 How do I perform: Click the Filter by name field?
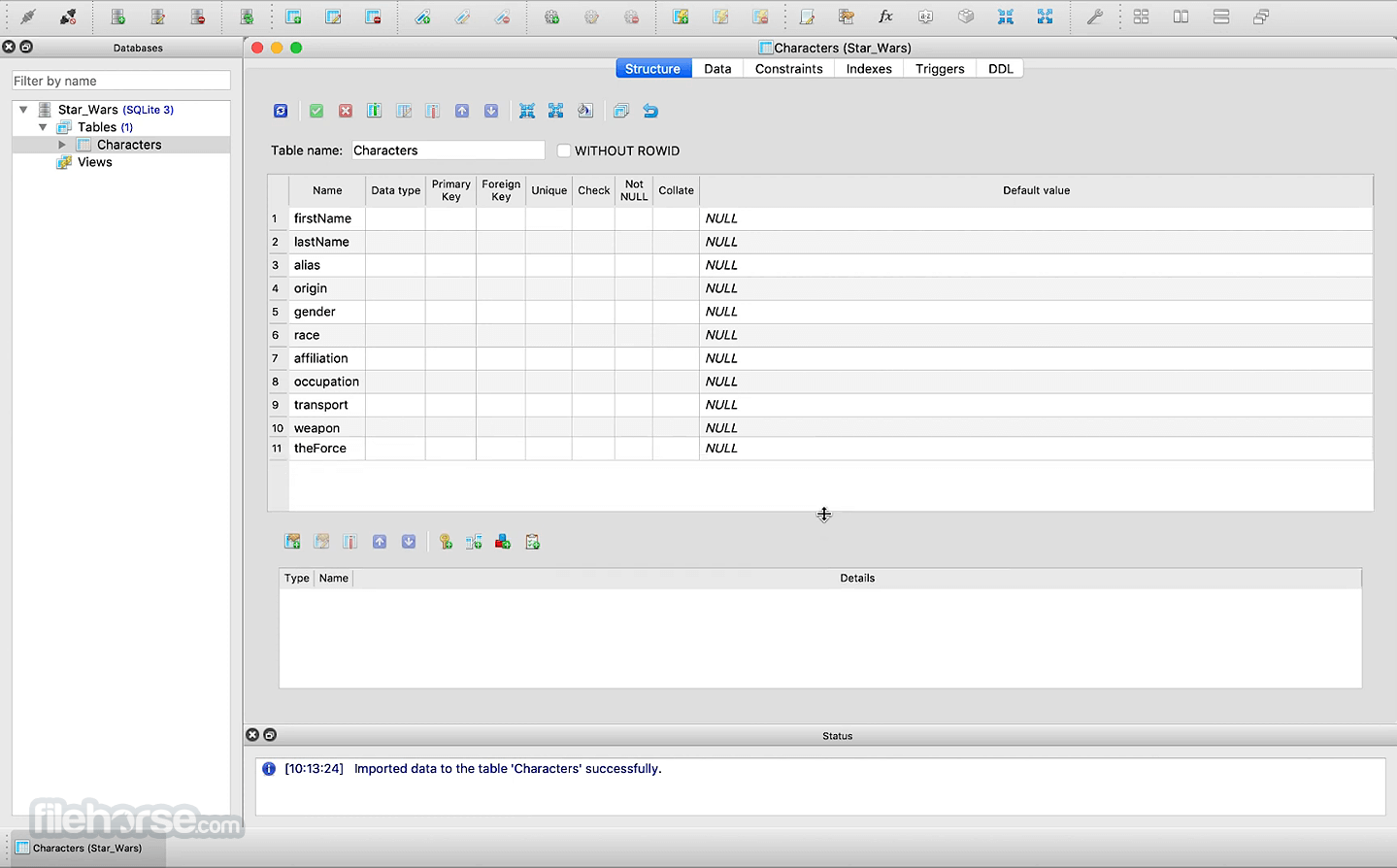[x=121, y=81]
